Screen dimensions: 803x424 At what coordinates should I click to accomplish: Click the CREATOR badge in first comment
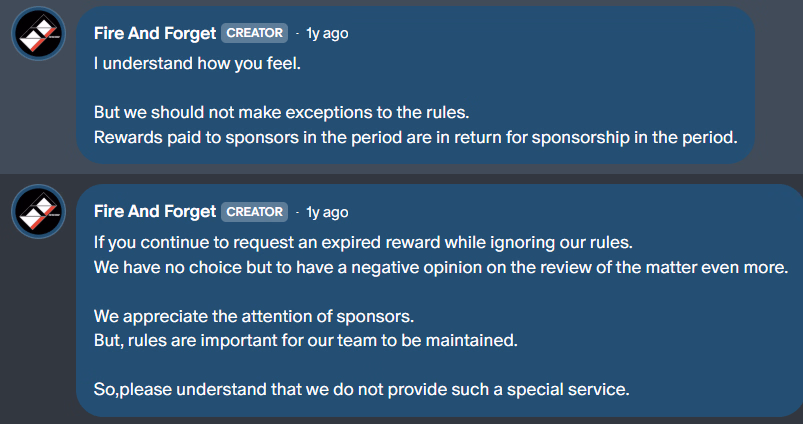point(254,33)
